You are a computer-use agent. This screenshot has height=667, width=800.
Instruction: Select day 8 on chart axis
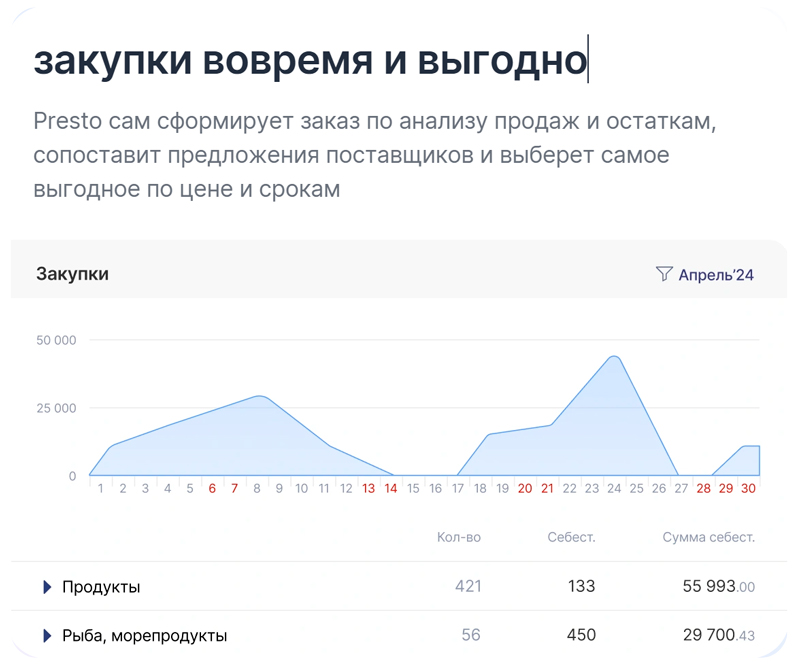[257, 488]
